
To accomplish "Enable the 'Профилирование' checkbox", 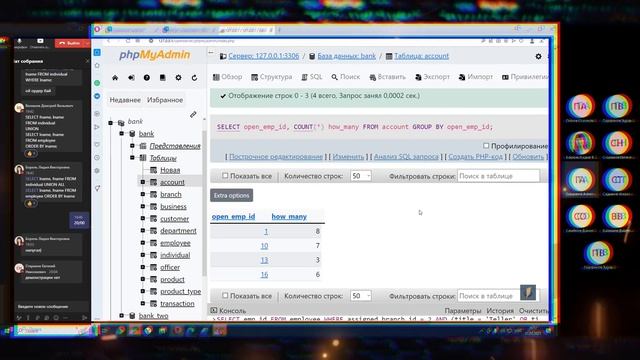I will [x=486, y=145].
